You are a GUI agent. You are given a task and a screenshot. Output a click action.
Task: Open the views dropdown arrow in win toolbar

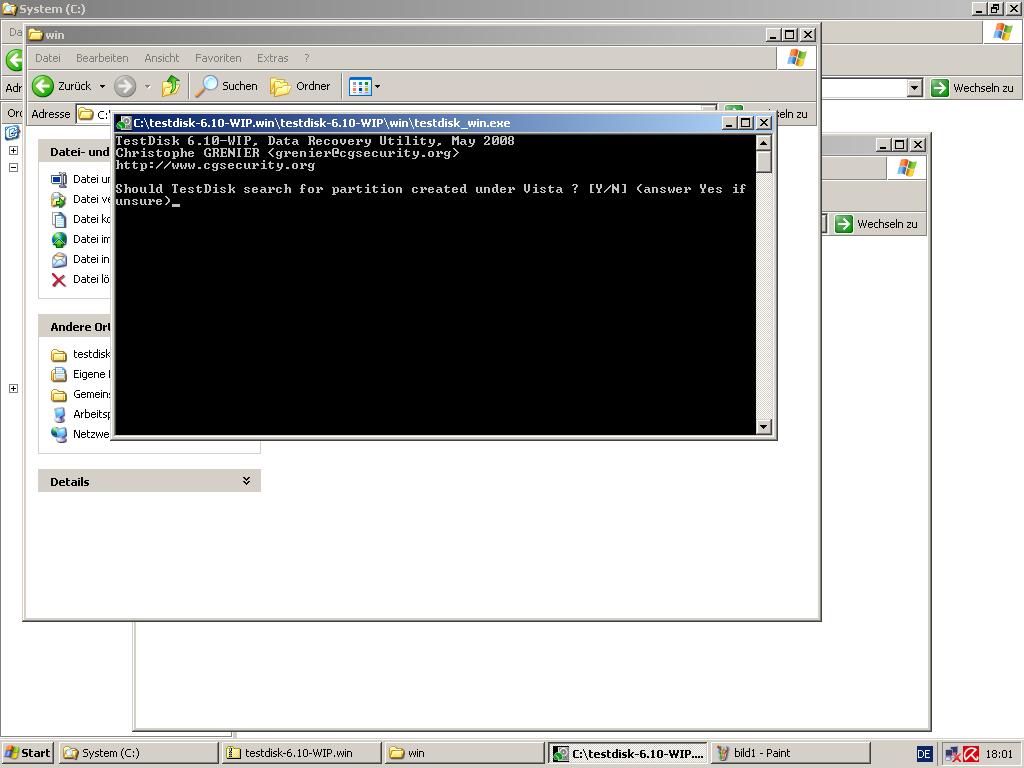pos(377,86)
